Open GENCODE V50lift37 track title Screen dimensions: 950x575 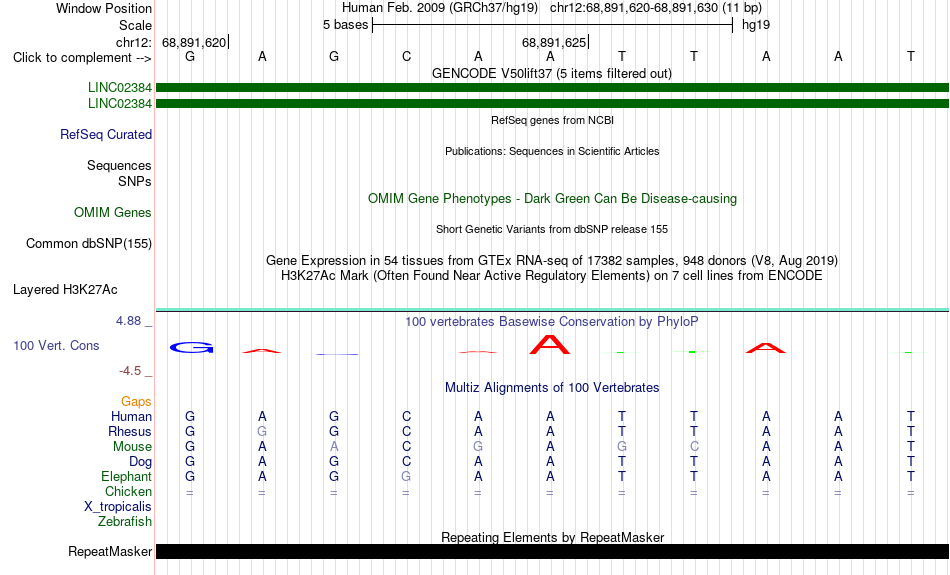point(552,74)
